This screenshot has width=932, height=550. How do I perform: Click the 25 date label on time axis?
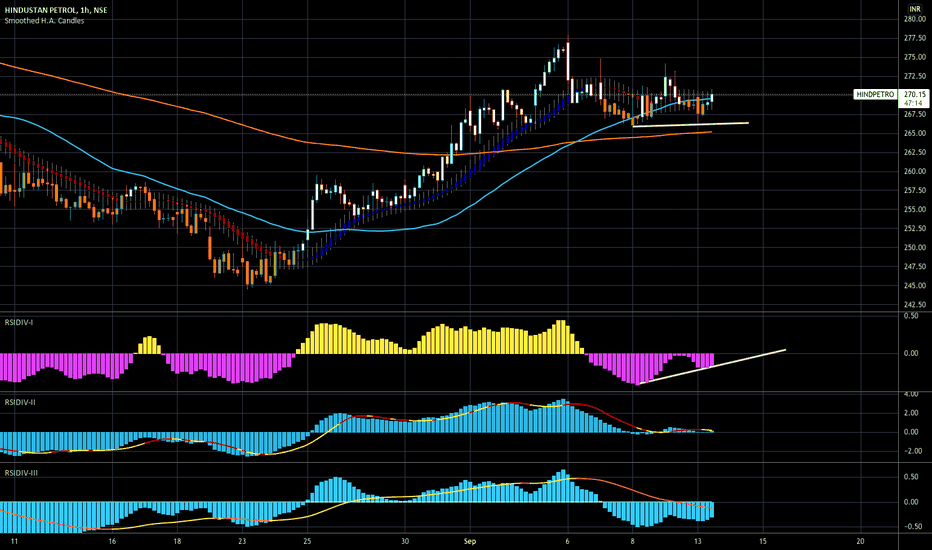click(307, 541)
